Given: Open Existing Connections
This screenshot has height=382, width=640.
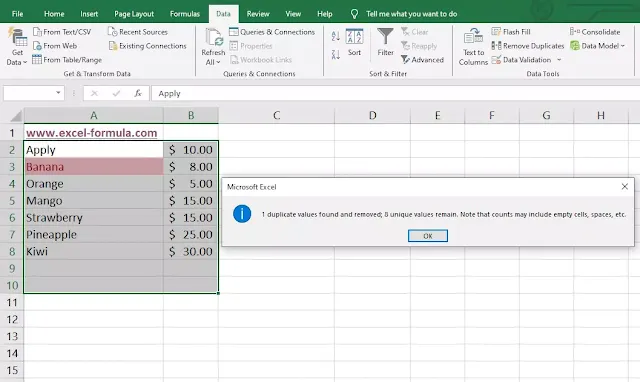Looking at the screenshot, I should (147, 46).
